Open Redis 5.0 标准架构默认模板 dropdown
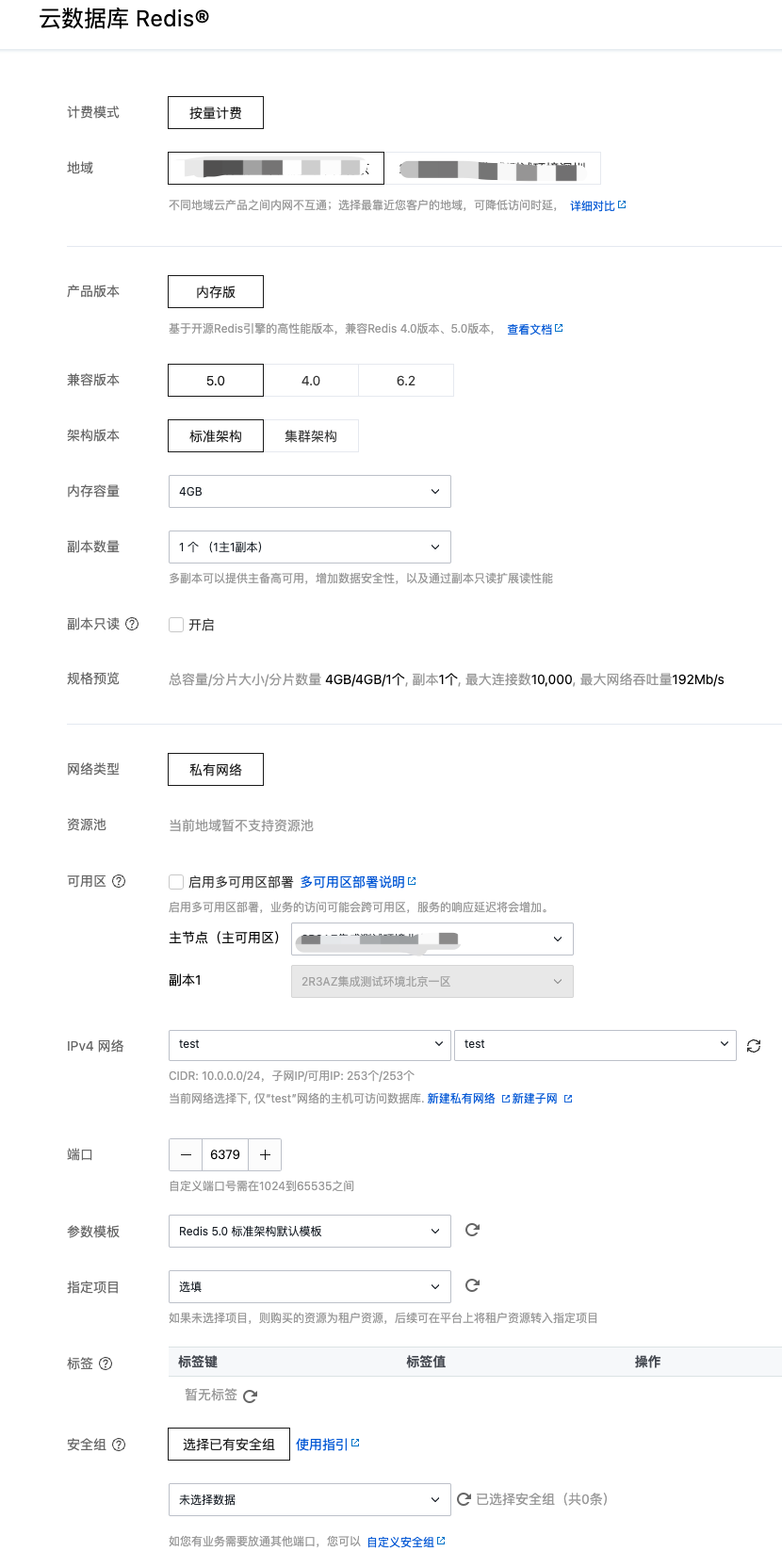Screen dimensions: 782x1568 coord(309,1232)
